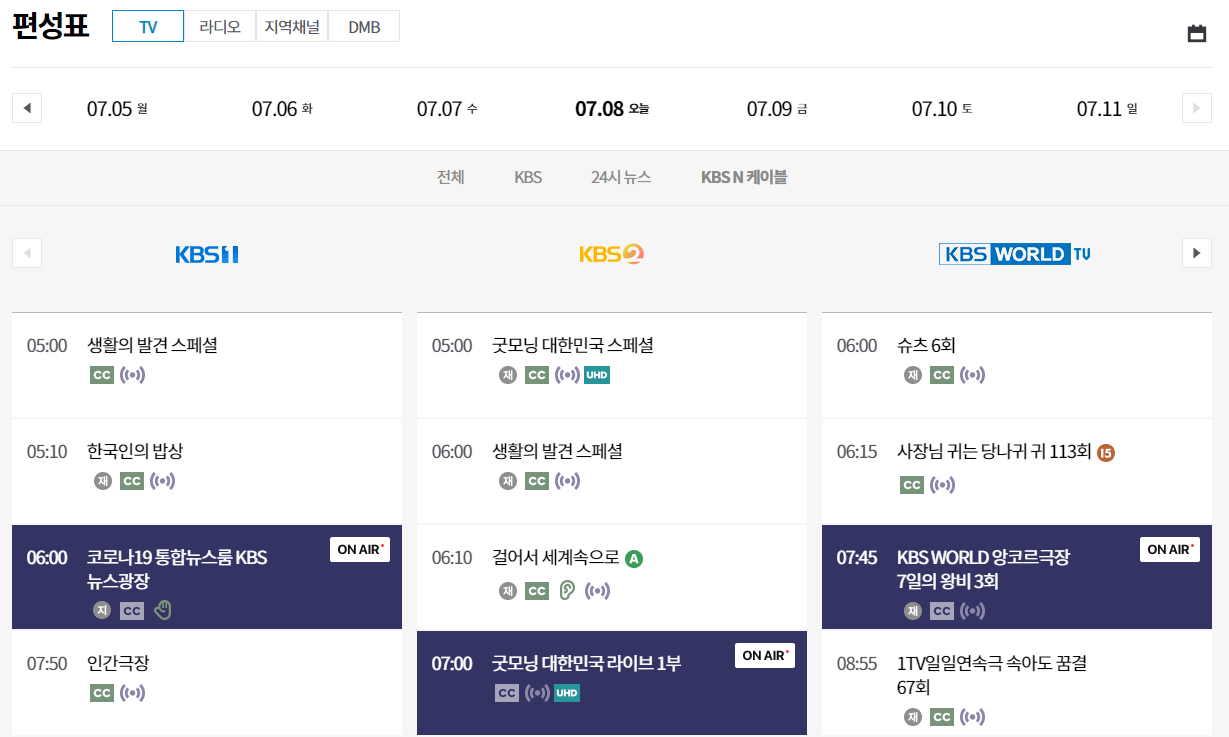Go to previous week with the left date arrow

tap(26, 107)
